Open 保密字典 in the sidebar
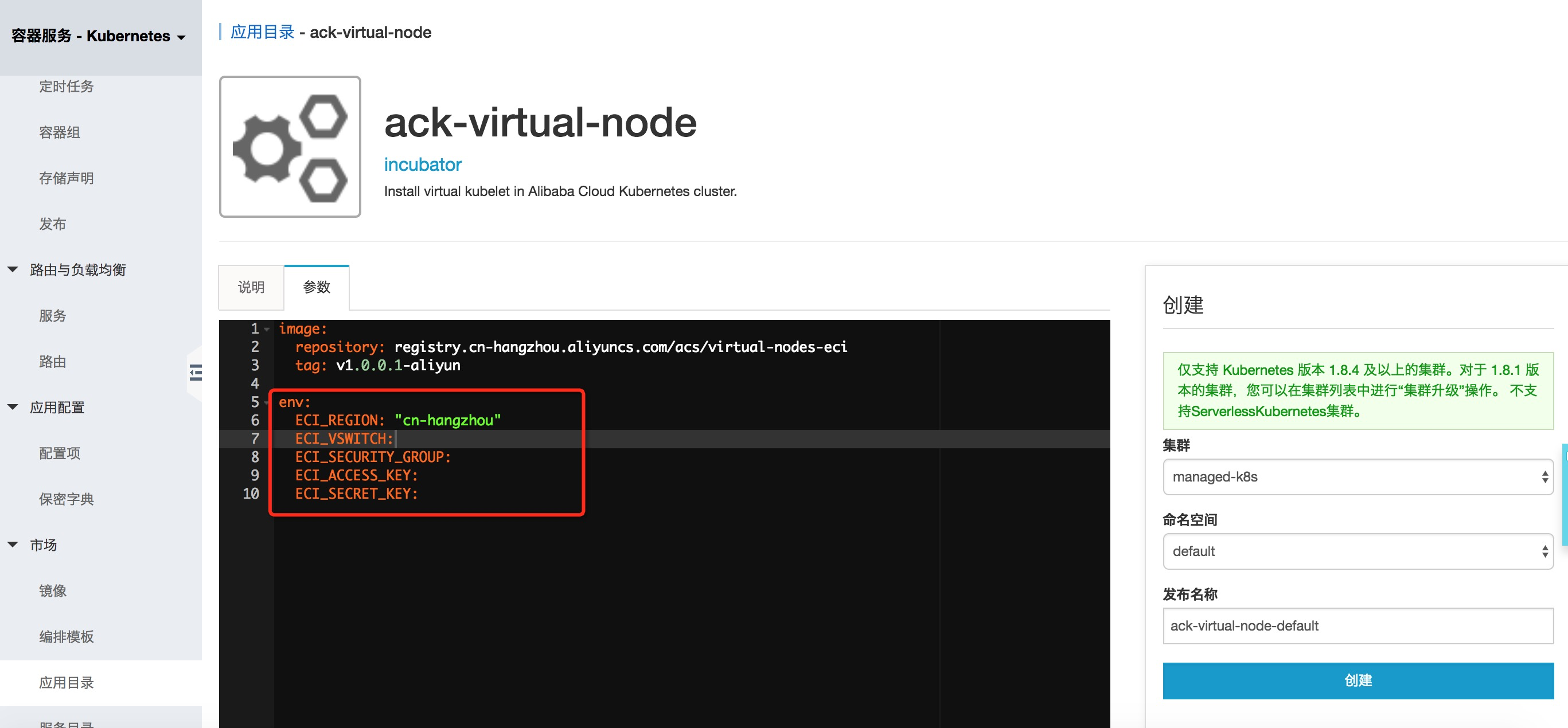The width and height of the screenshot is (1568, 728). click(67, 499)
